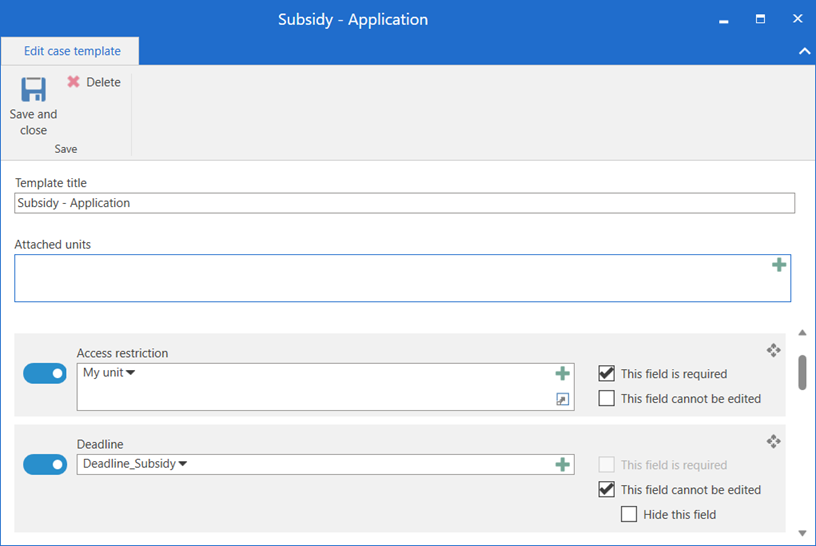Uncheck Access restriction 'This field is required'
Image resolution: width=816 pixels, height=546 pixels.
pyautogui.click(x=606, y=373)
